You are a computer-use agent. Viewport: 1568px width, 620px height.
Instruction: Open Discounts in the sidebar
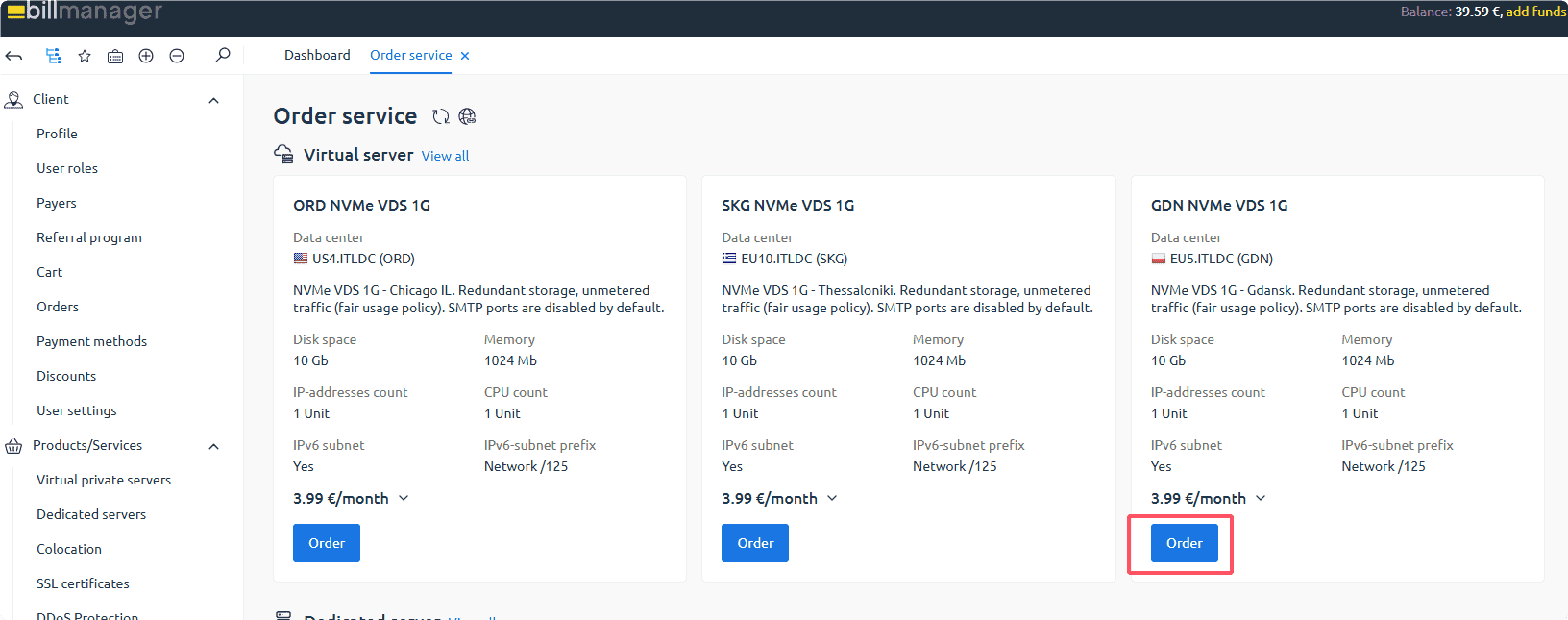click(x=66, y=376)
